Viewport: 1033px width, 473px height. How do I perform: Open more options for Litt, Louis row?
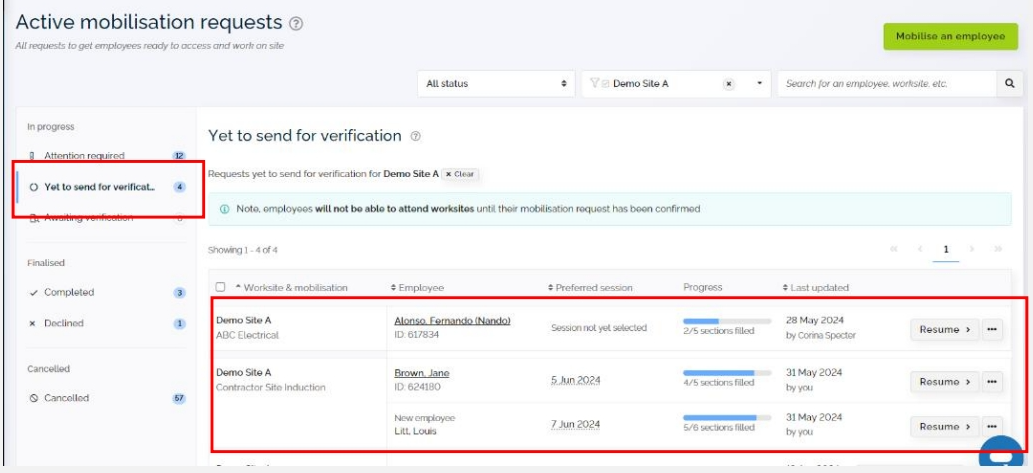pos(992,426)
